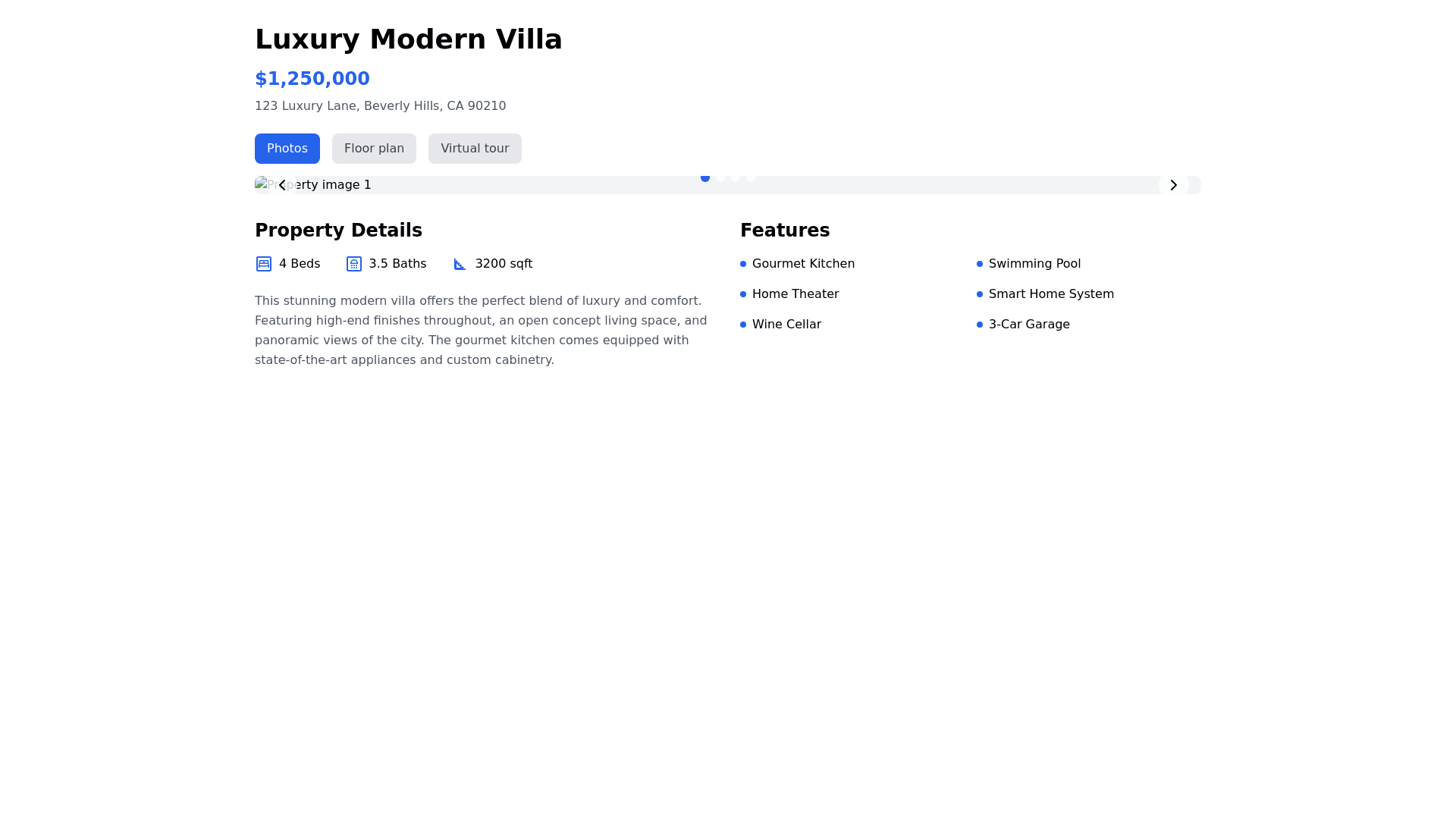Open the Virtual tour tab
Viewport: 1456px width, 819px height.
(475, 149)
